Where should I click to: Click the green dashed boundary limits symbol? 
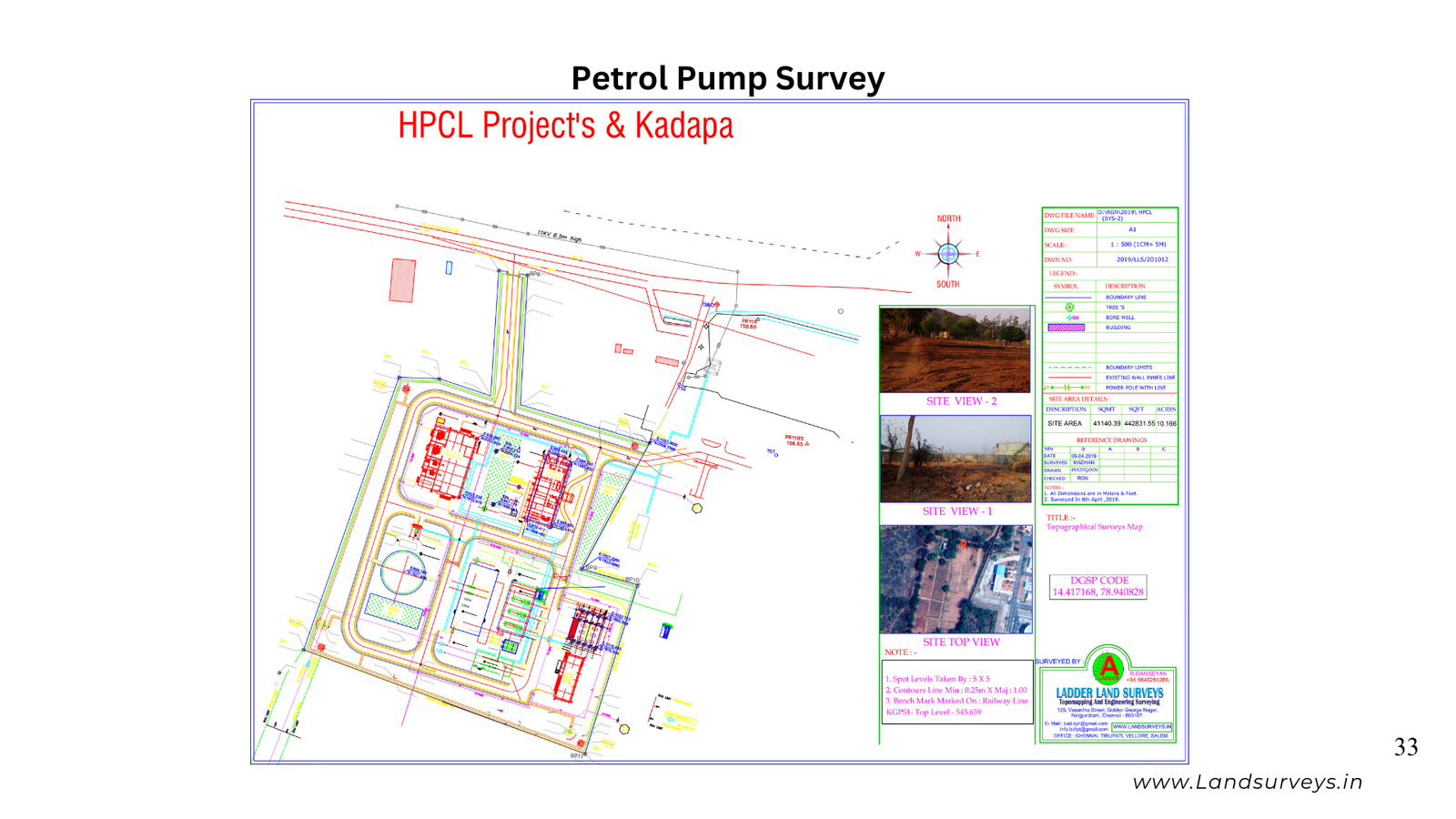pos(1069,368)
